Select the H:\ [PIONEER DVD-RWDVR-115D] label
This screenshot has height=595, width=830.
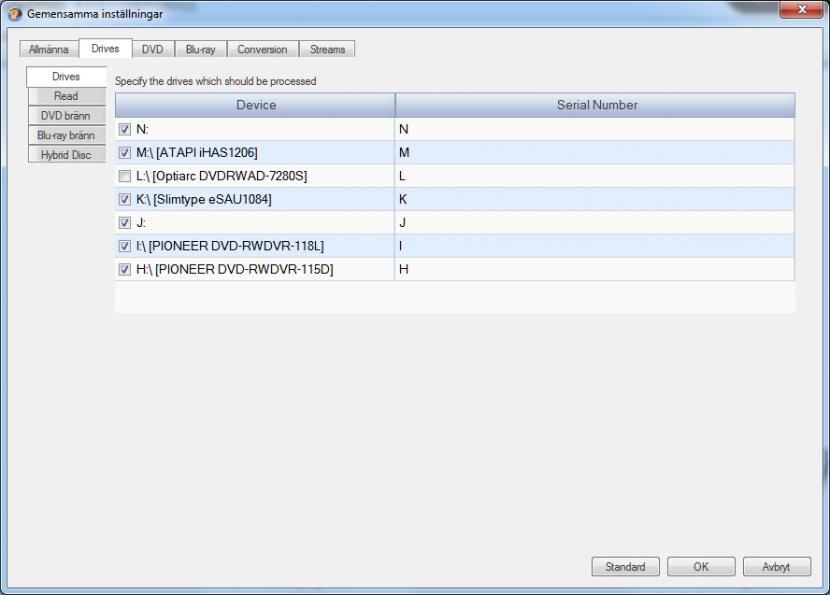click(x=234, y=269)
